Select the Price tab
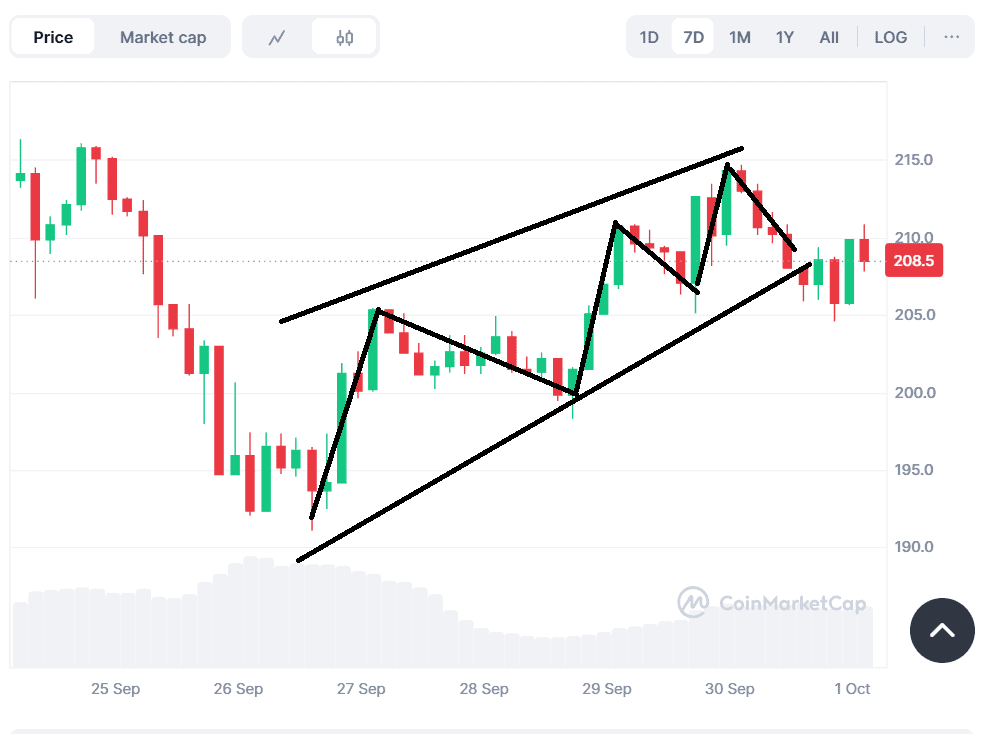 click(53, 38)
